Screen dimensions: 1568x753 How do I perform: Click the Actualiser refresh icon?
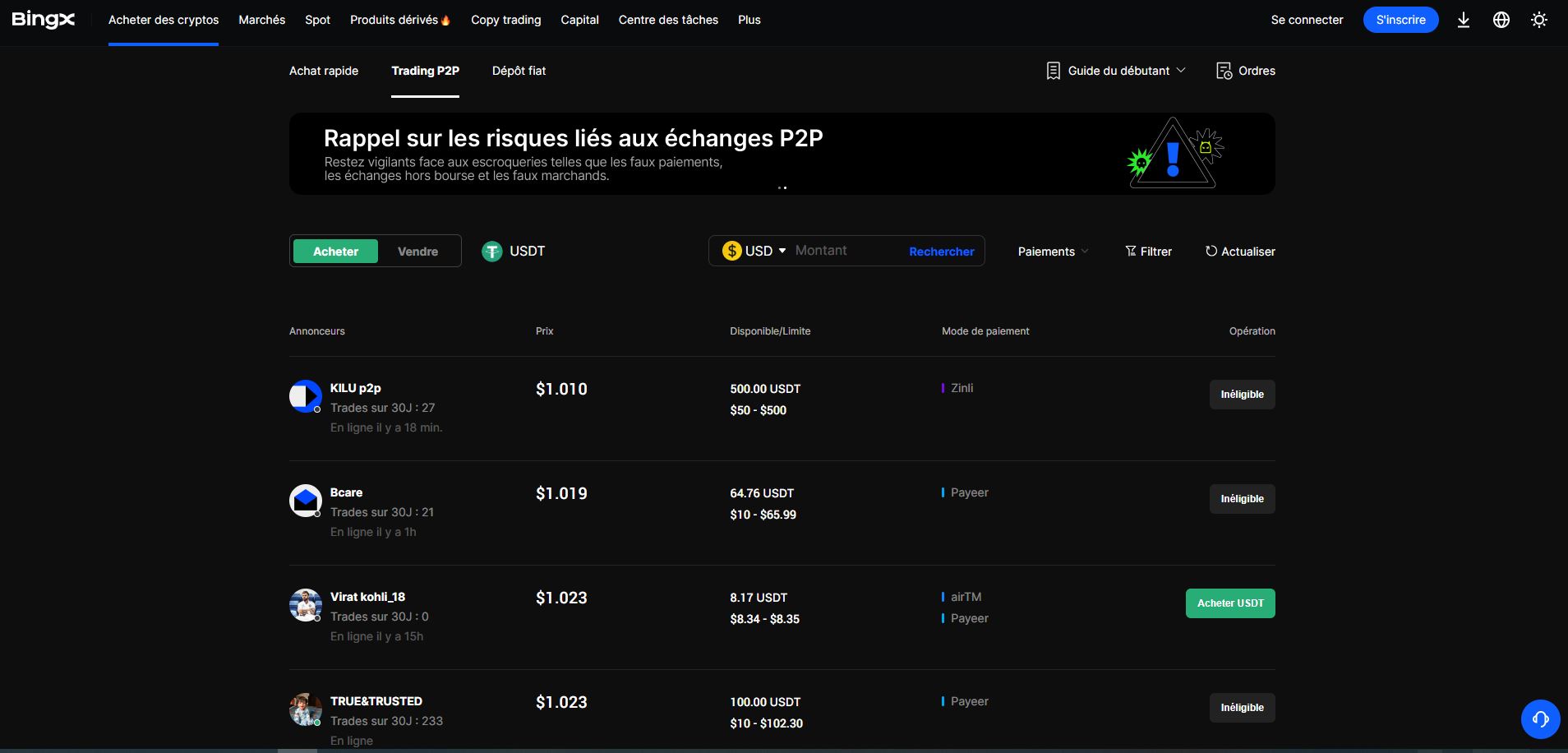(x=1211, y=251)
